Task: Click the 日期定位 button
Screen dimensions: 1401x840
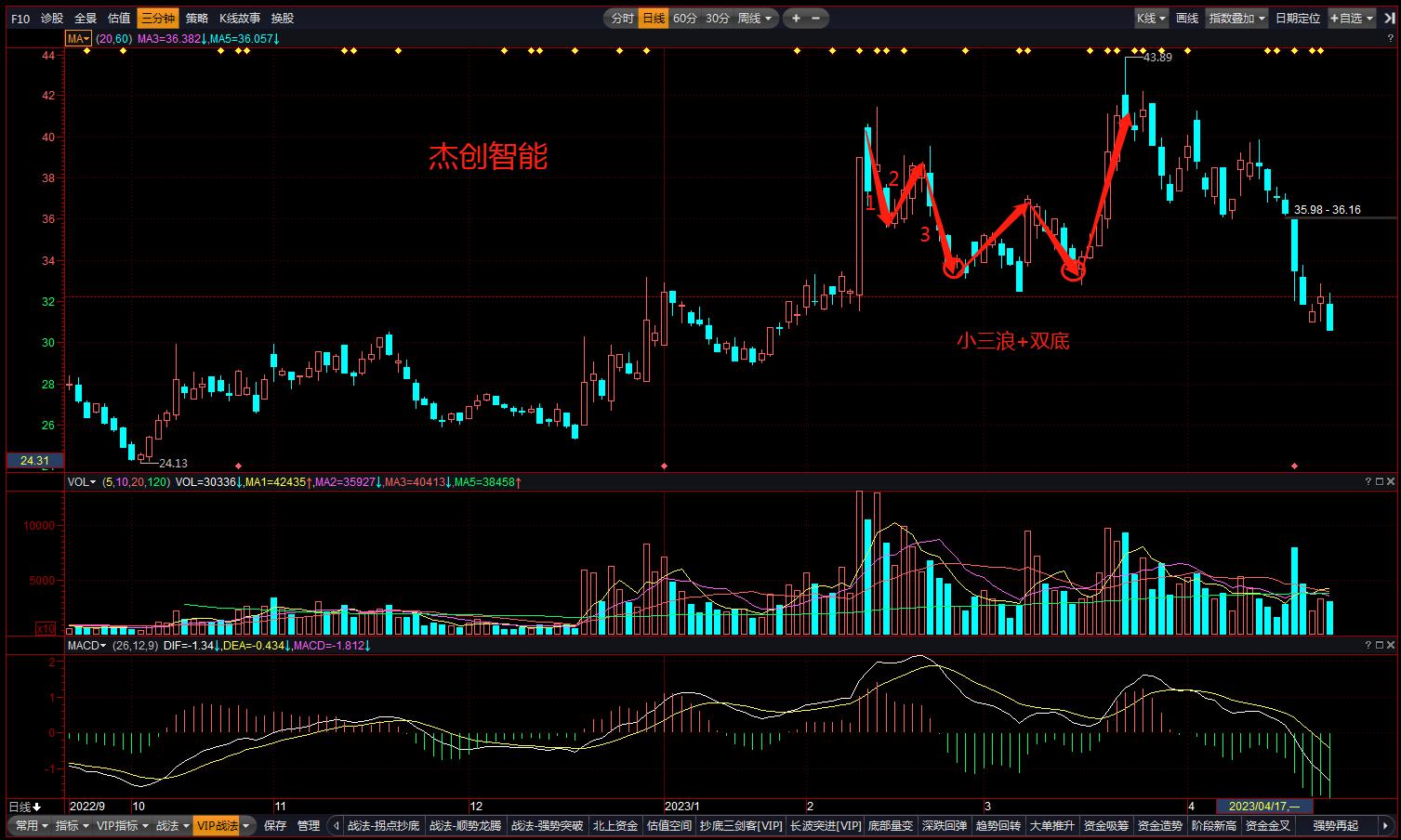Action: 1297,19
